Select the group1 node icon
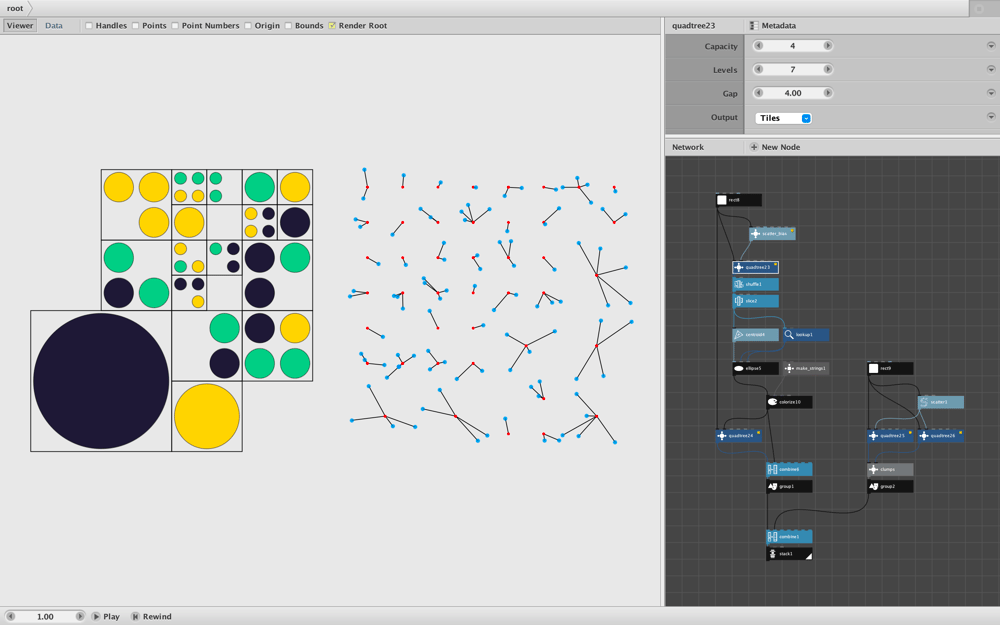The height and width of the screenshot is (625, 1000). tap(772, 486)
